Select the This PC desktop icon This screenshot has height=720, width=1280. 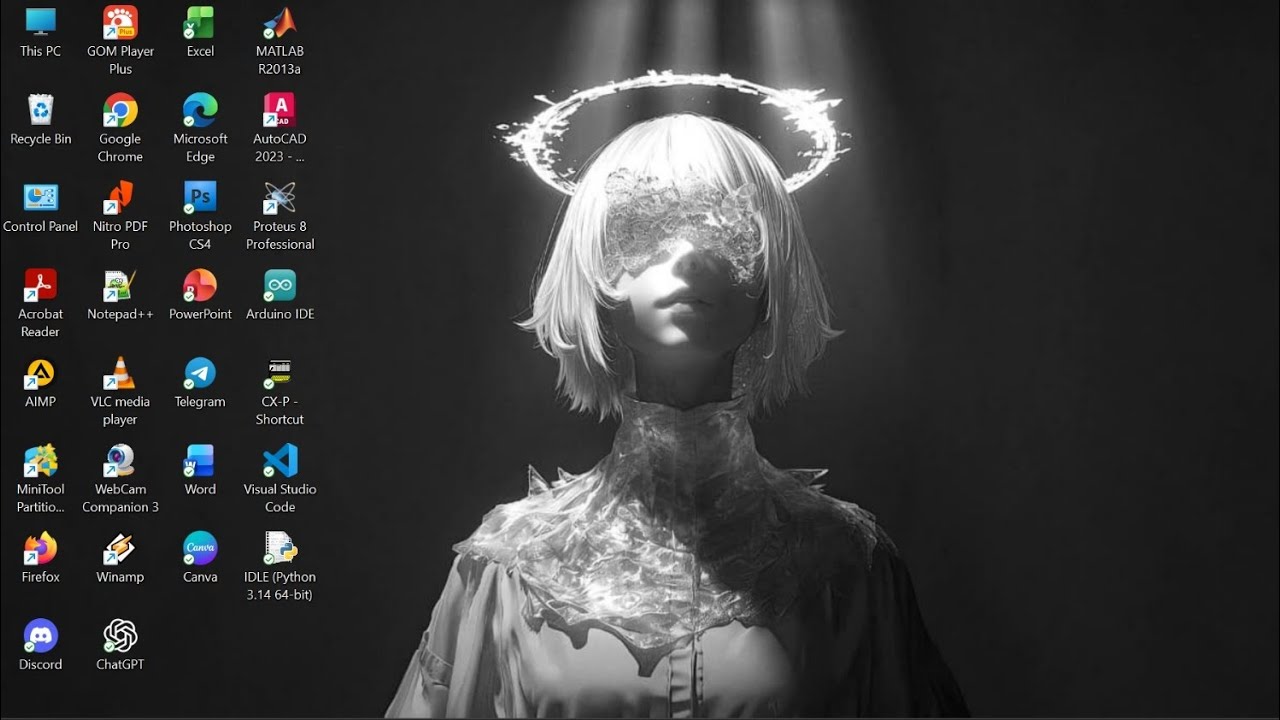tap(41, 22)
